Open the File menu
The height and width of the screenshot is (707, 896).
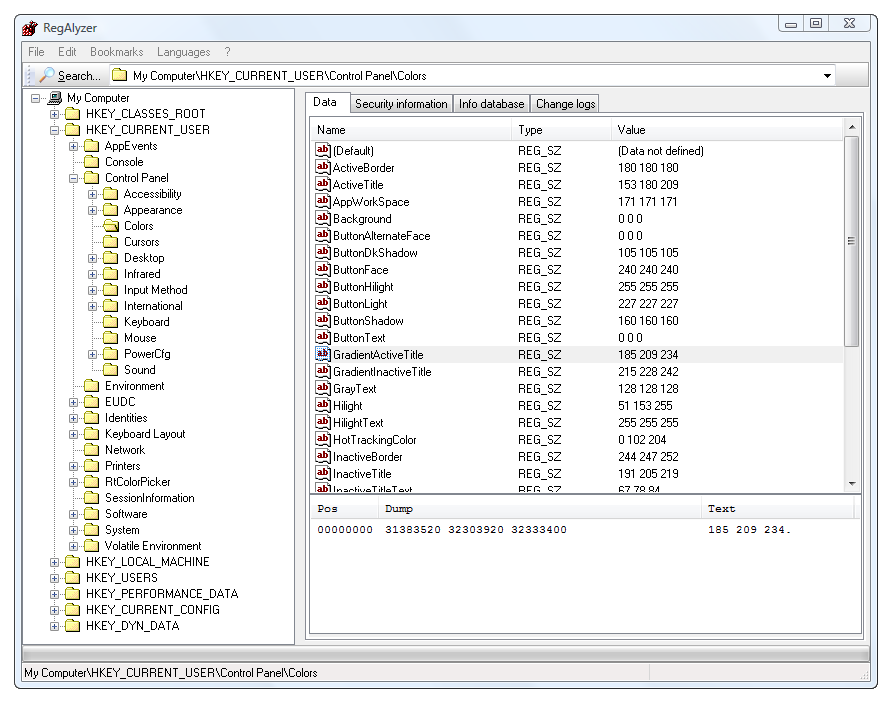coord(36,52)
